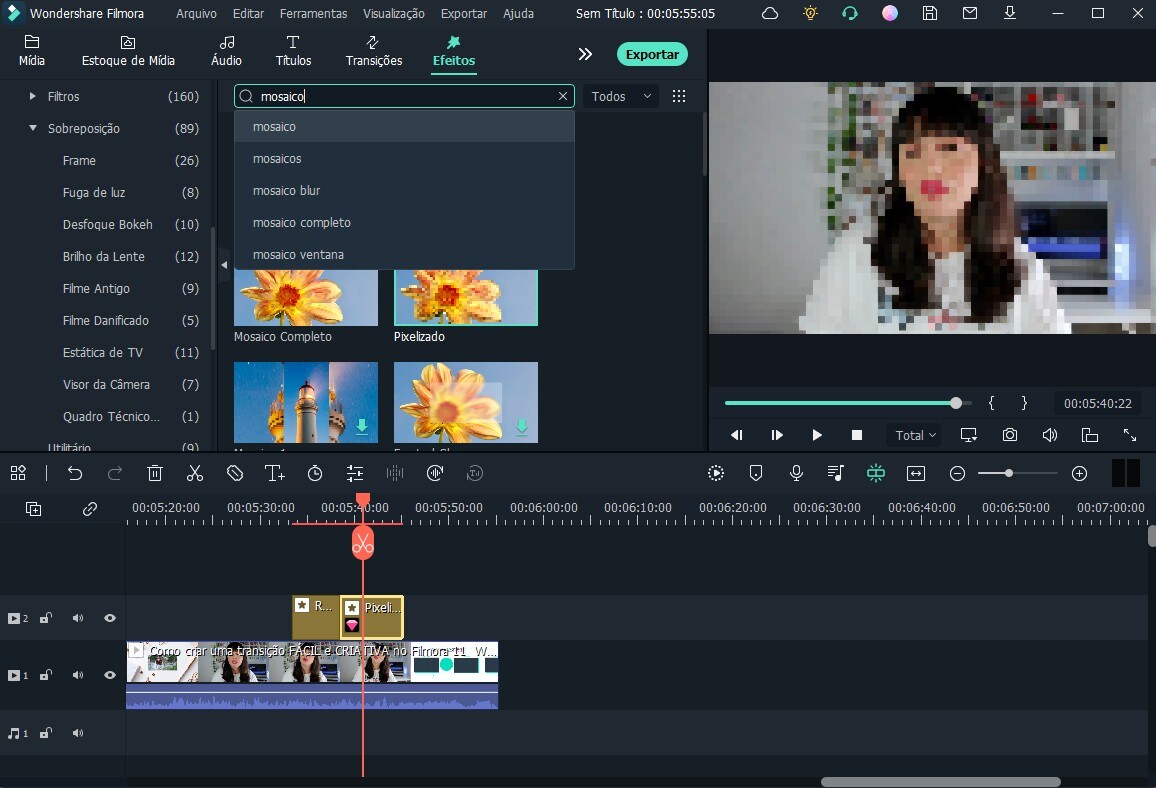Select the 'mosaico blur' suggestion

click(287, 191)
